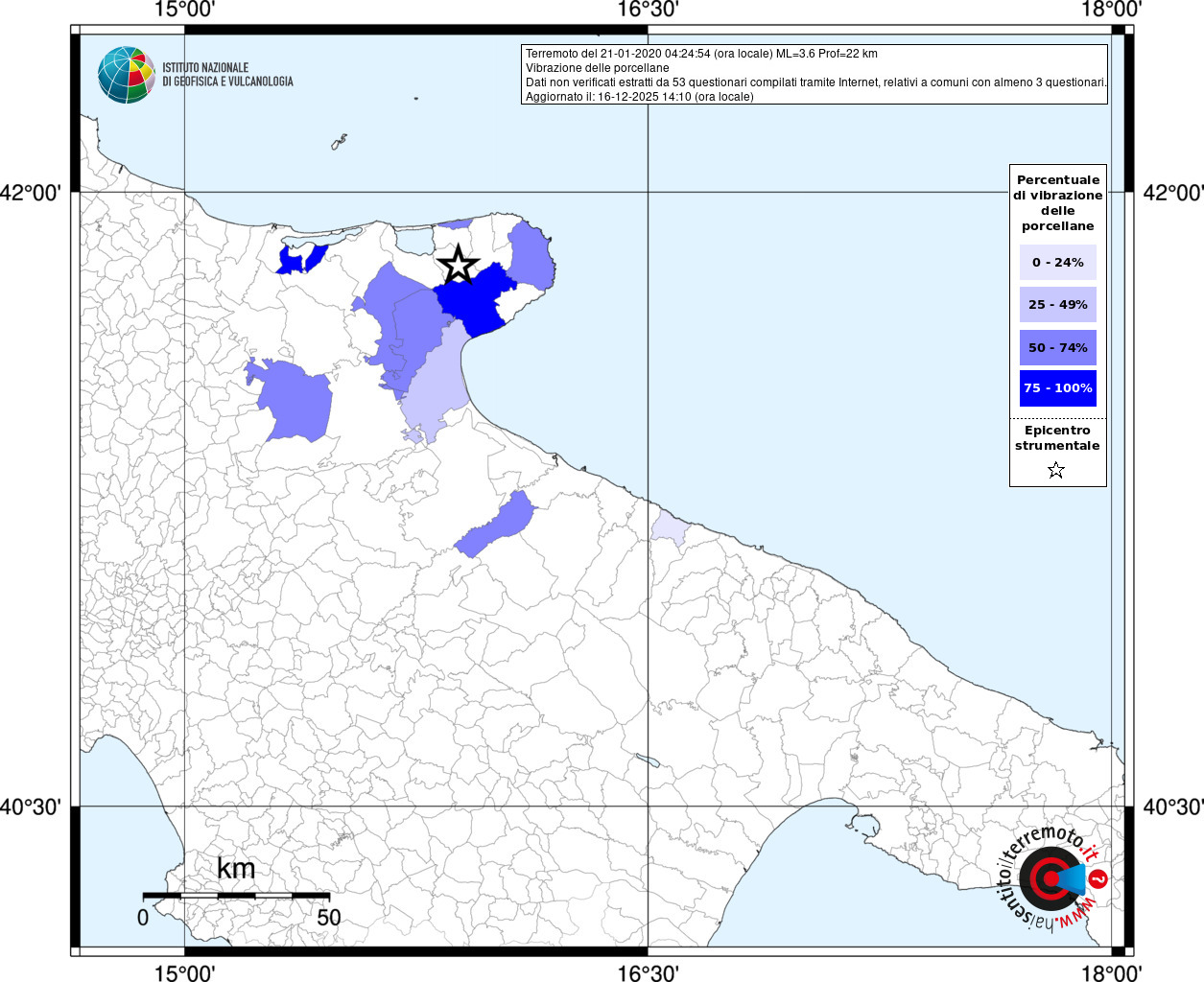Click the bottom 15°00' longitude label

185,971
